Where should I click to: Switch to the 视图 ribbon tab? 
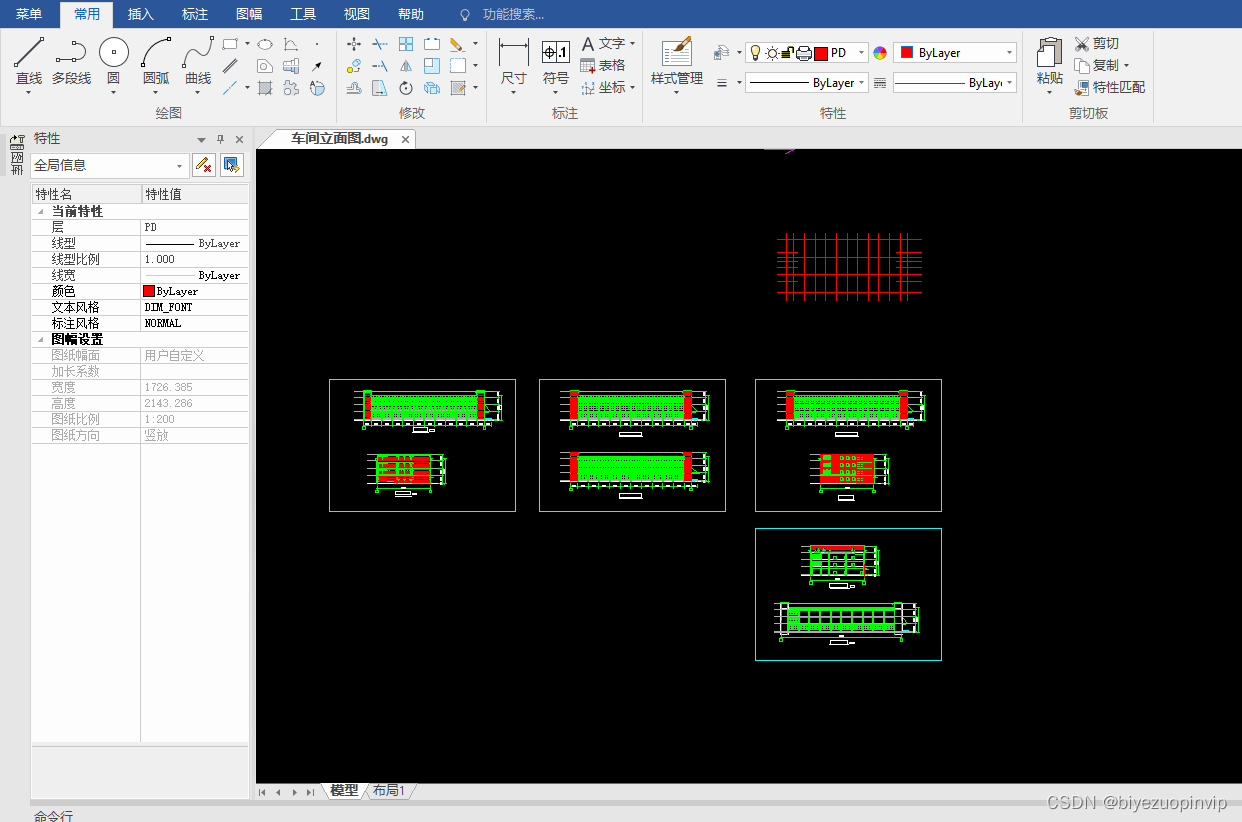[x=357, y=14]
